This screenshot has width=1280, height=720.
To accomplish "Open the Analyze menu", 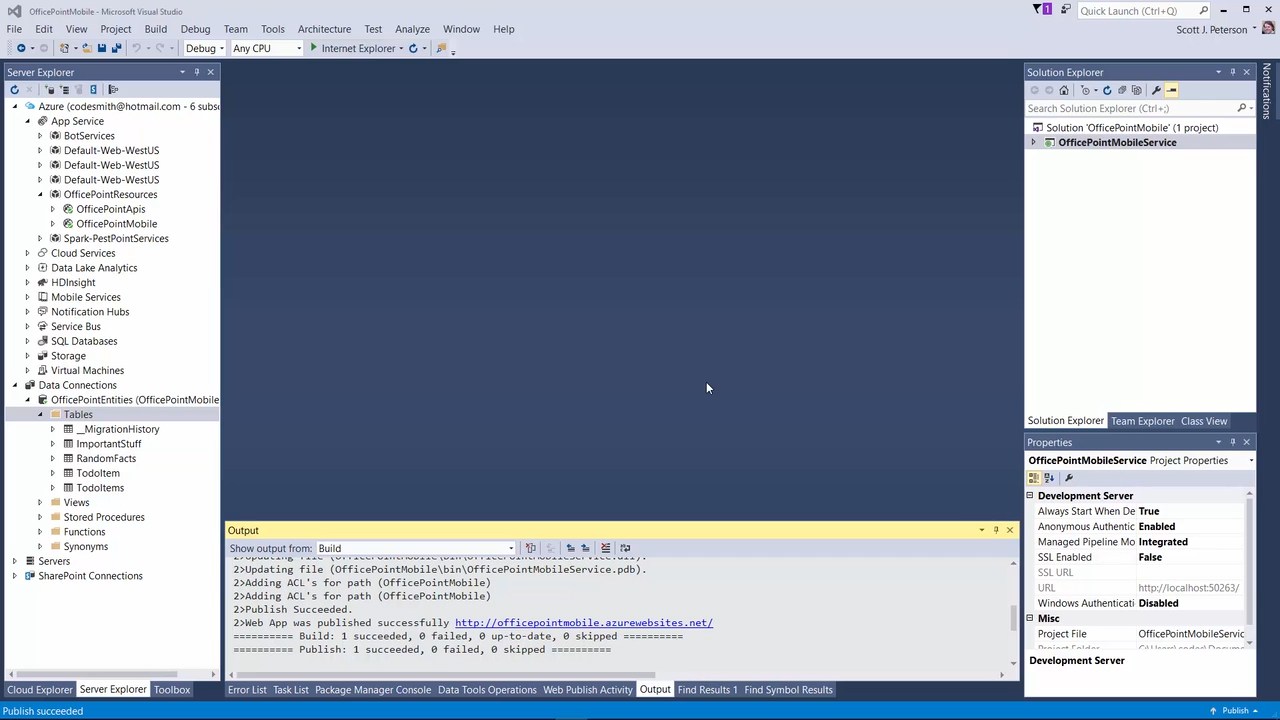I will [x=412, y=29].
